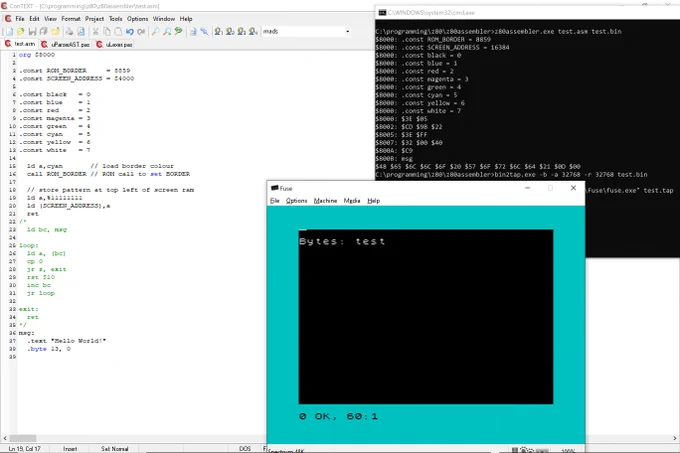Open the Machine menu in Fuse
The height and width of the screenshot is (453, 680).
(x=325, y=201)
